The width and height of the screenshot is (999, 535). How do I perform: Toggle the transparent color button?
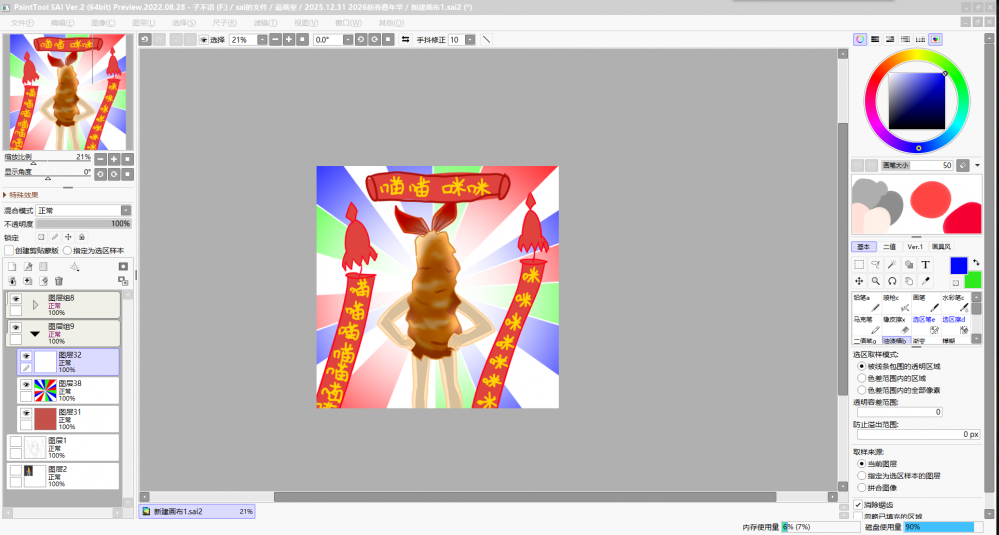(956, 282)
